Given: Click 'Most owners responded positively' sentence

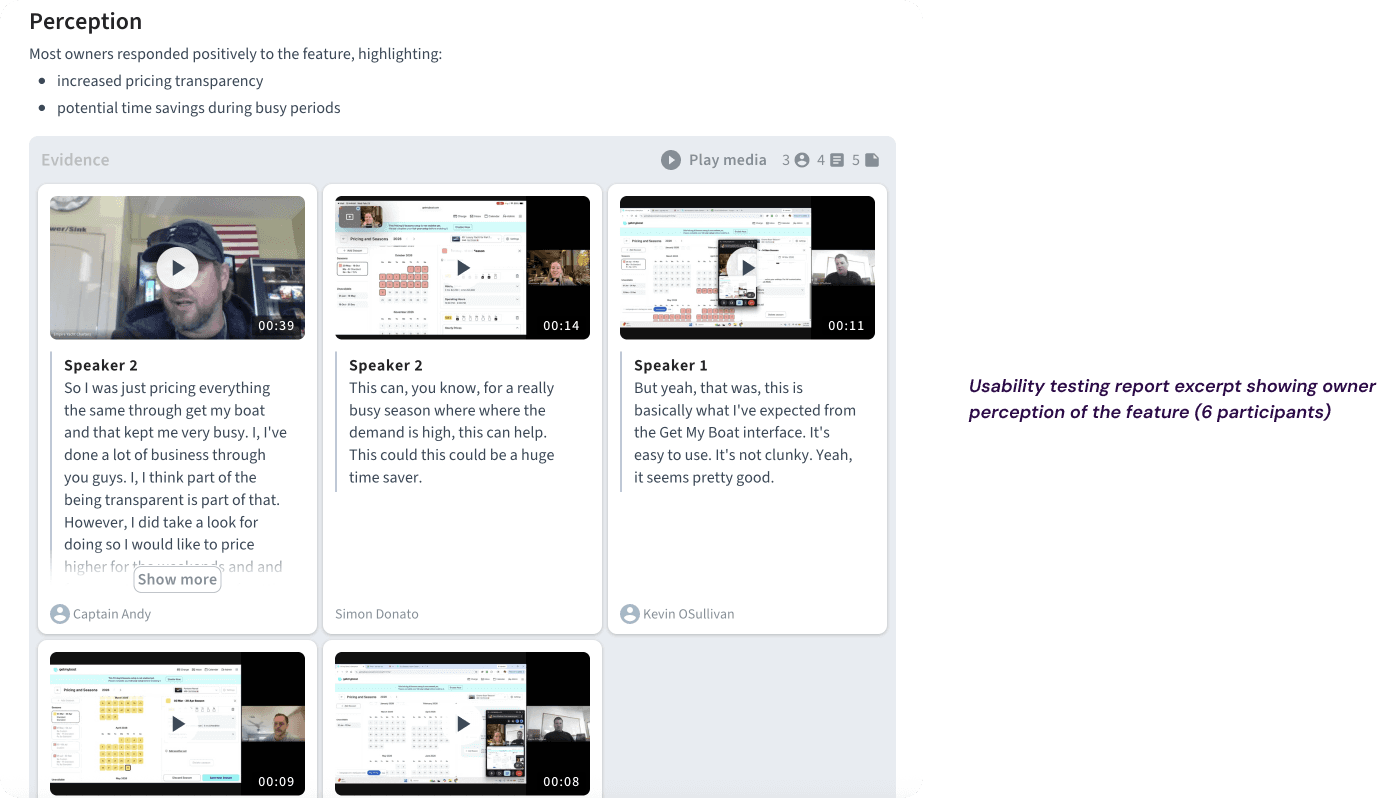Looking at the screenshot, I should pyautogui.click(x=236, y=54).
